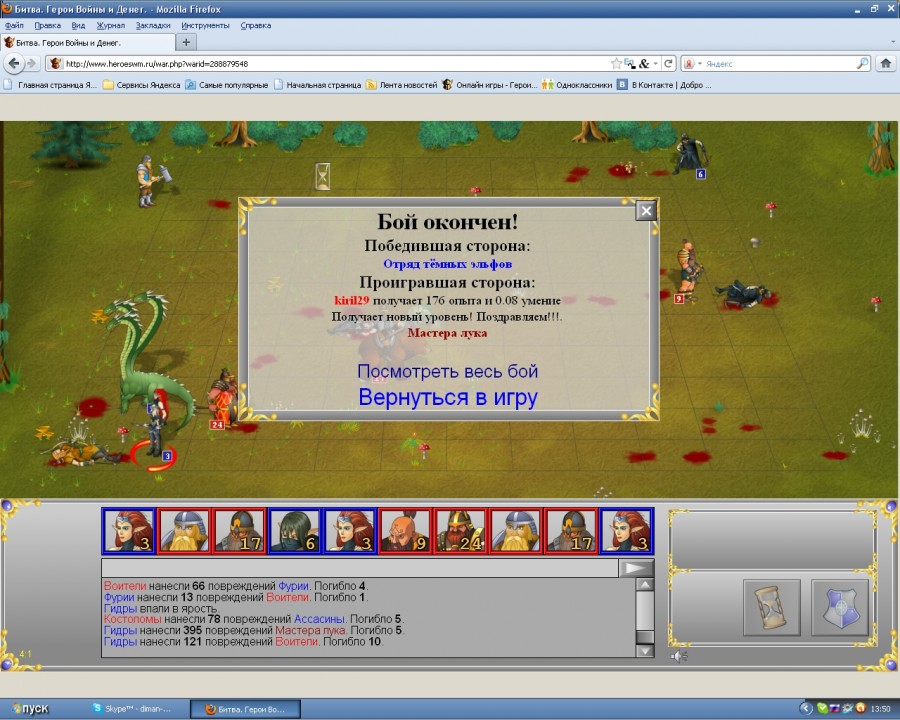
Task: Open the Журнал menu
Action: [x=111, y=25]
